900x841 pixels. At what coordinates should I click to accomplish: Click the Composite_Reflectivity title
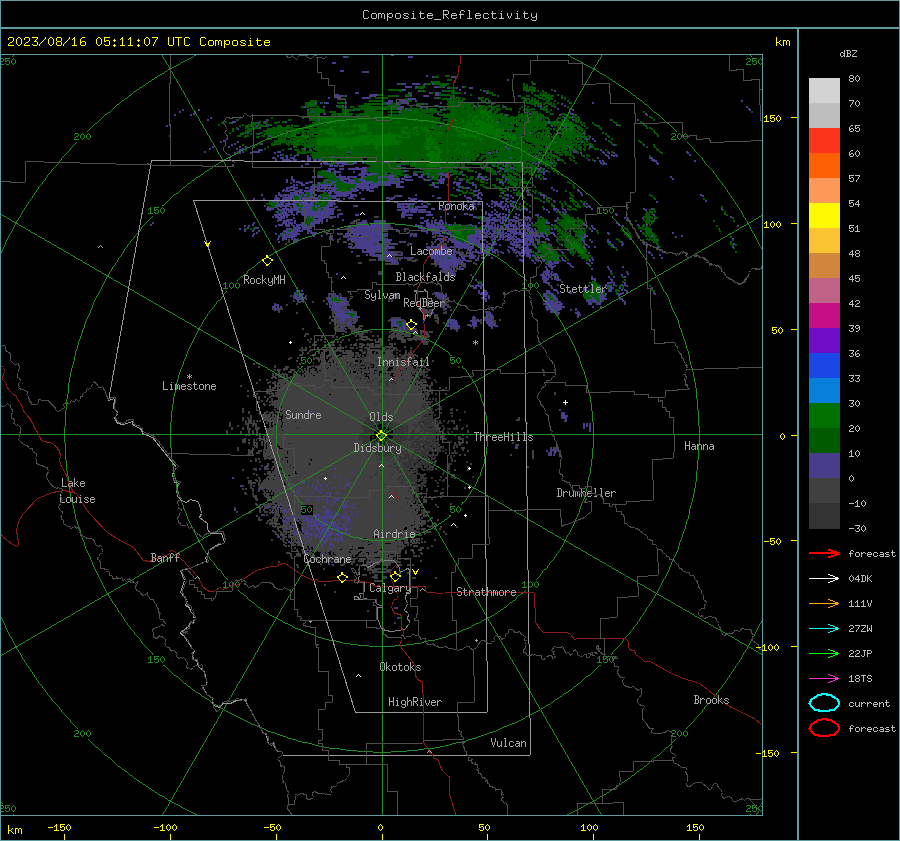(450, 15)
